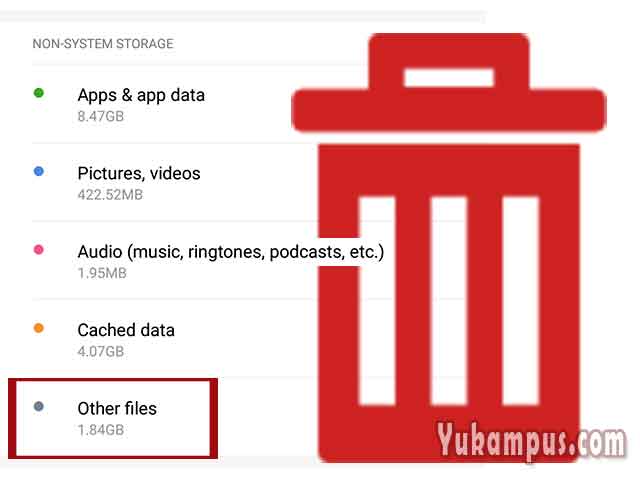Open Audio (music, ringtones, podcasts, etc.)
This screenshot has width=640, height=480.
tap(231, 252)
